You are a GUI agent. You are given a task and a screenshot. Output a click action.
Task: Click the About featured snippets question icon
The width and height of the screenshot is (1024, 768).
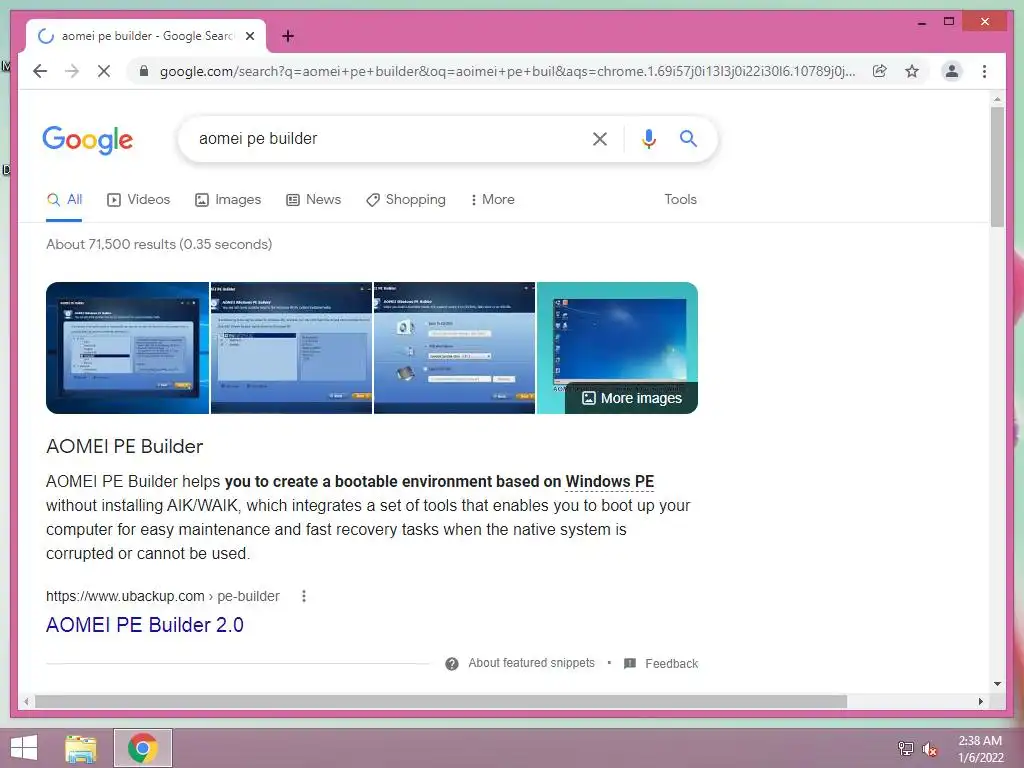[x=451, y=664]
